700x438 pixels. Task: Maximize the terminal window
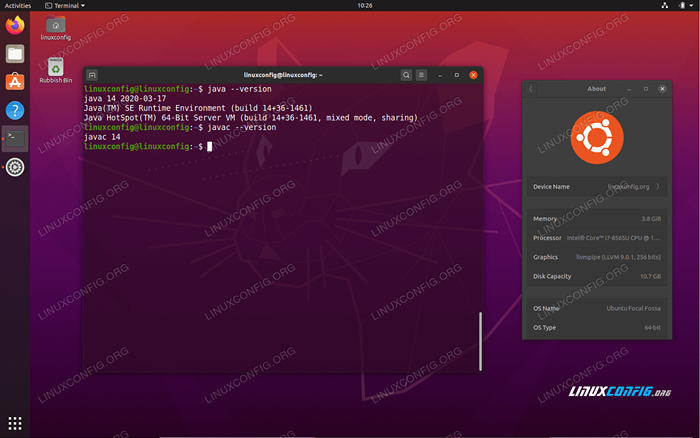[x=457, y=75]
